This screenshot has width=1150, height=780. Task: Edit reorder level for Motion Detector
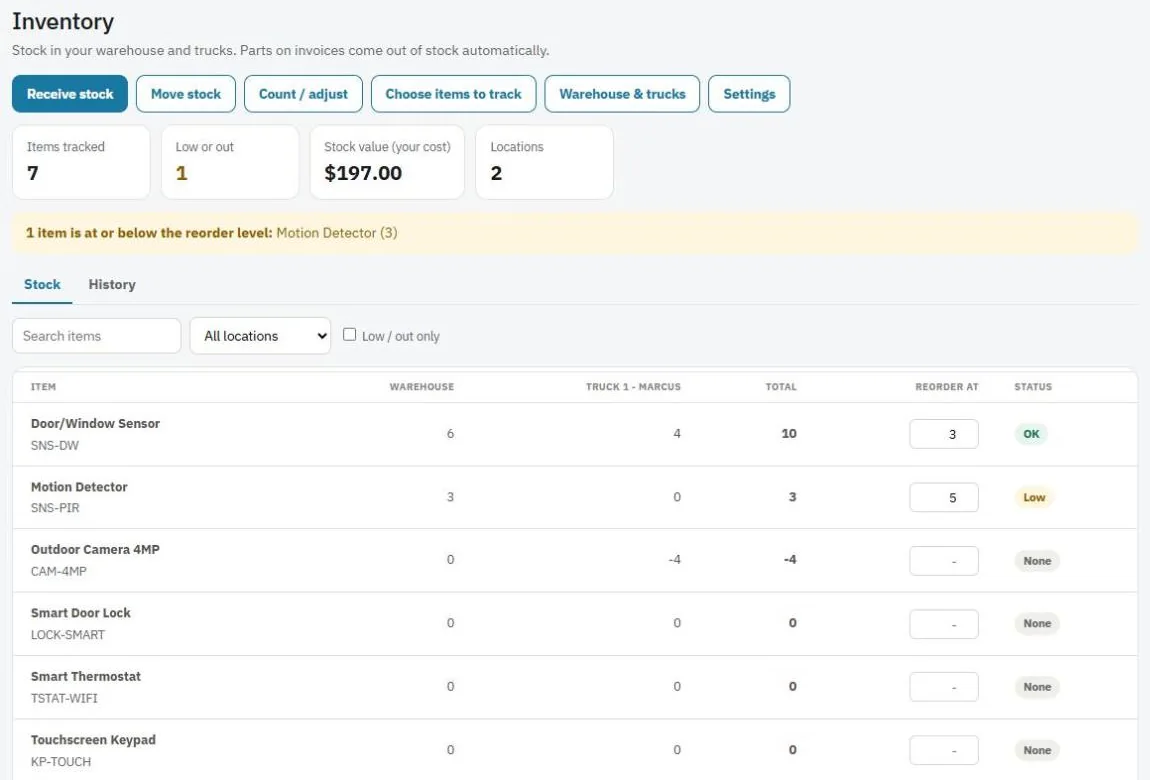point(944,498)
